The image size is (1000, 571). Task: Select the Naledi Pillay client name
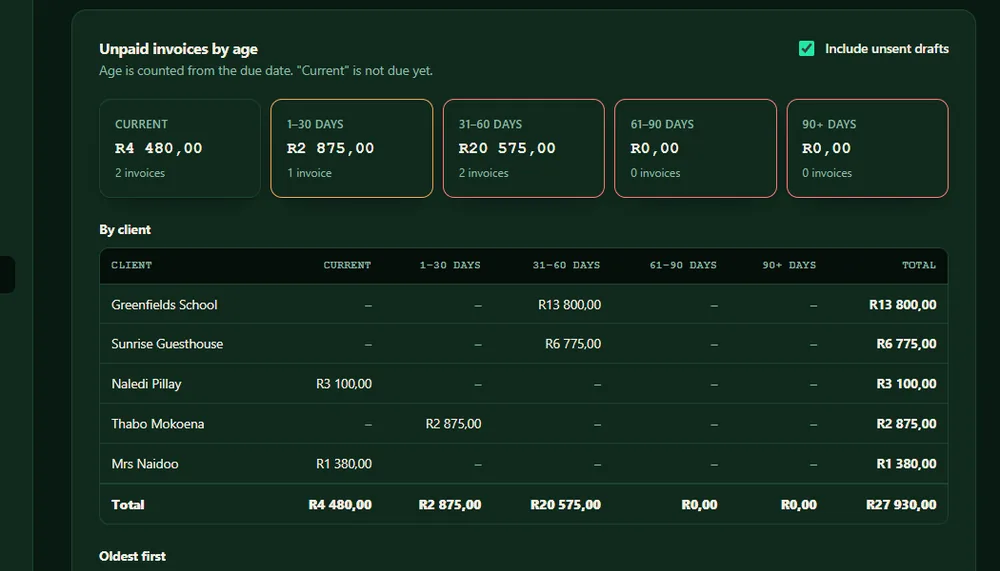146,384
